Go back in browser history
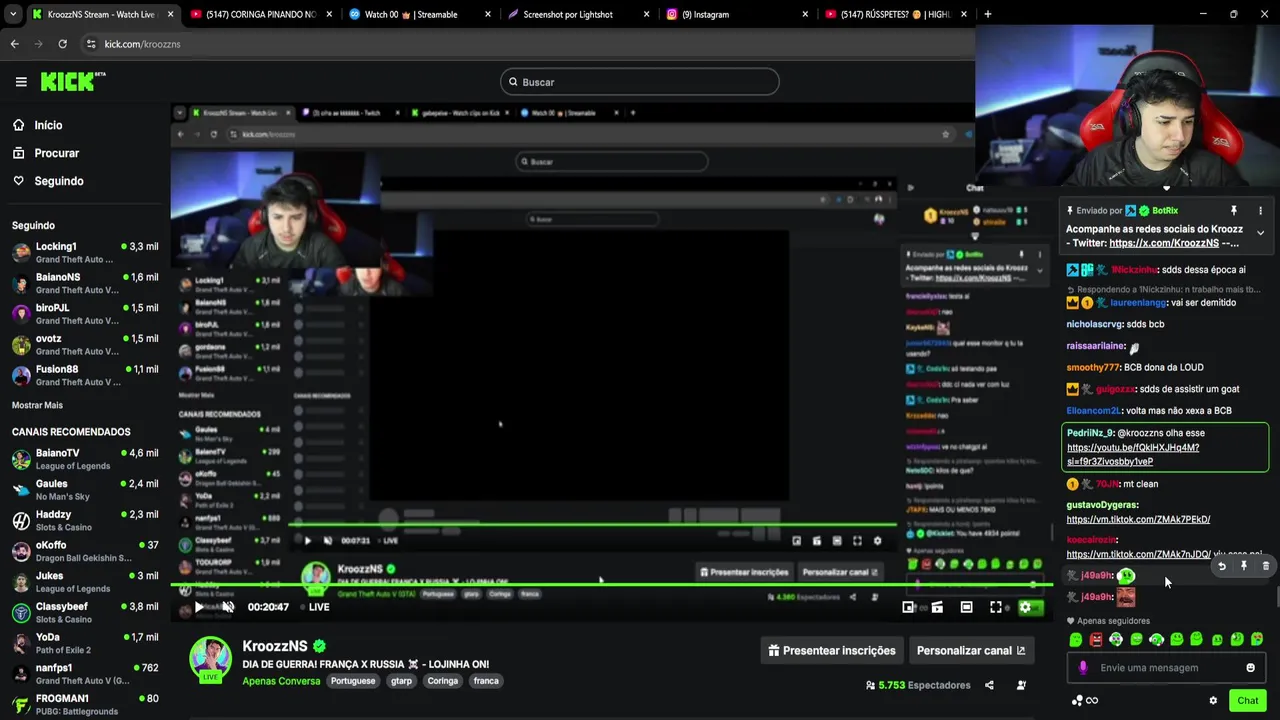 click(14, 44)
